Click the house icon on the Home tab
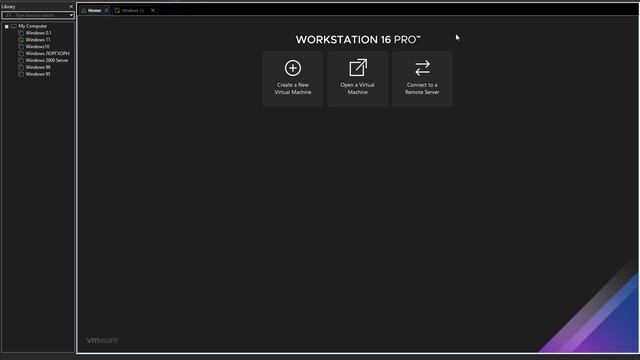640x360 pixels. pos(84,11)
